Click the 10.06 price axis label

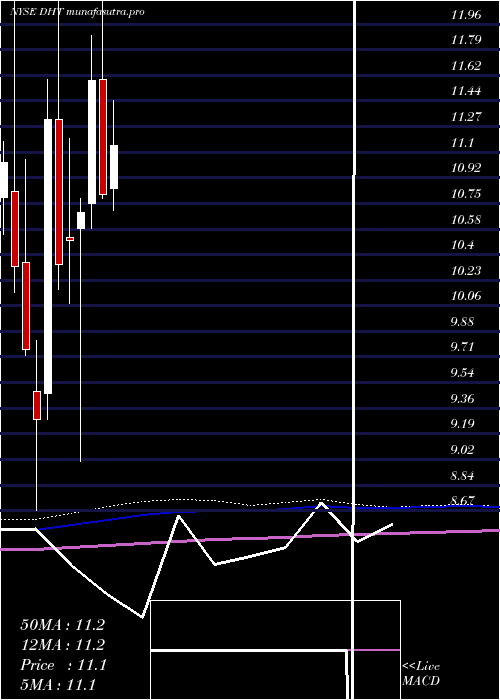[x=466, y=296]
